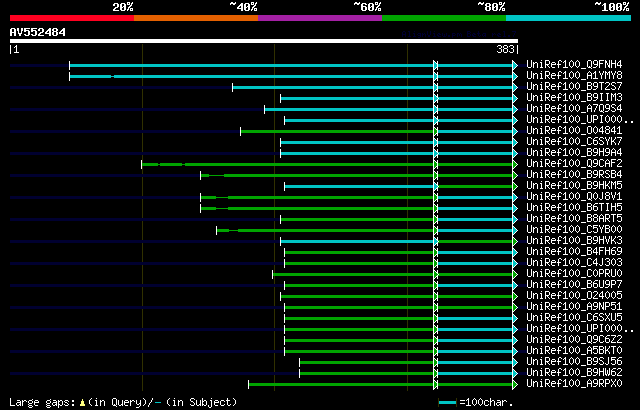Viewport: 640px width, 410px height.
Task: Click the orange ~40% legend segment
Action: pyautogui.click(x=196, y=18)
